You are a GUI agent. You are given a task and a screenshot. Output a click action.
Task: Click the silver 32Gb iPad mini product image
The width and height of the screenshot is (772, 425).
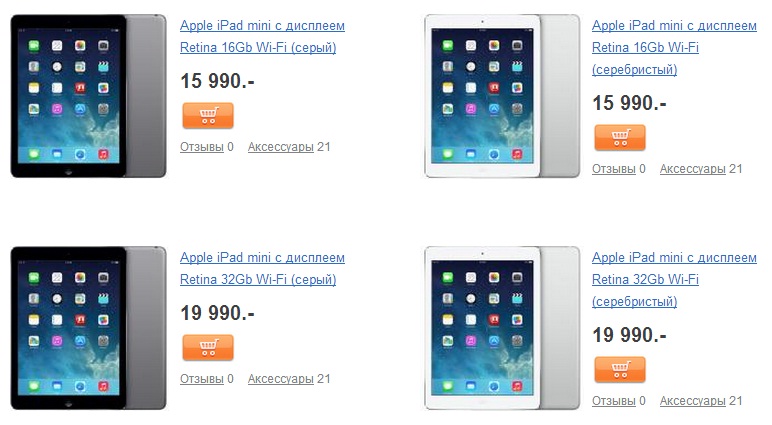coord(502,328)
